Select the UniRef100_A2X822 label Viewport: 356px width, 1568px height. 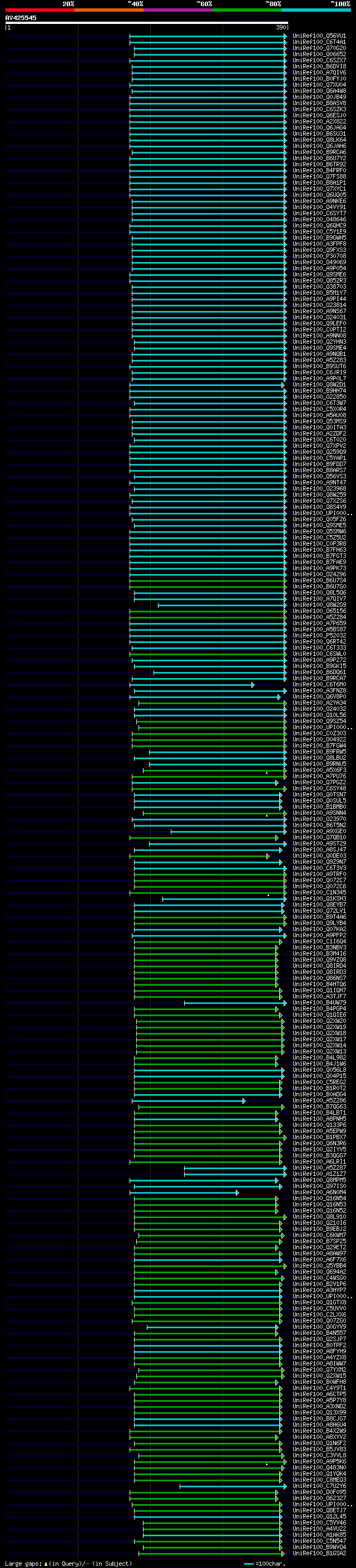[319, 121]
